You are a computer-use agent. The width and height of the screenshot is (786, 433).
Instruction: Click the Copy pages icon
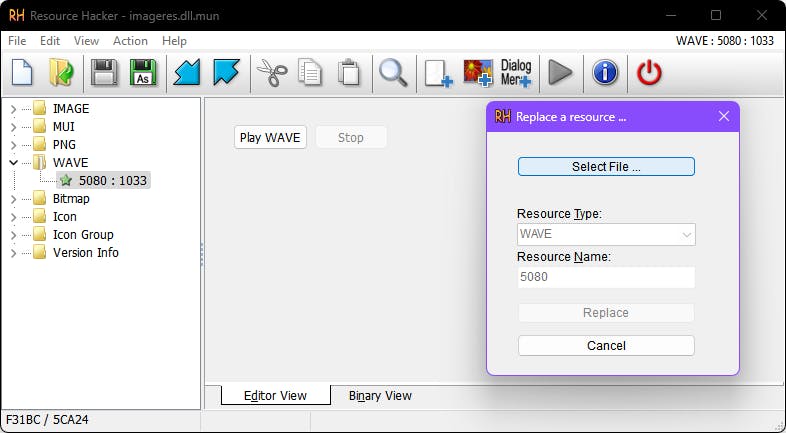coord(310,73)
